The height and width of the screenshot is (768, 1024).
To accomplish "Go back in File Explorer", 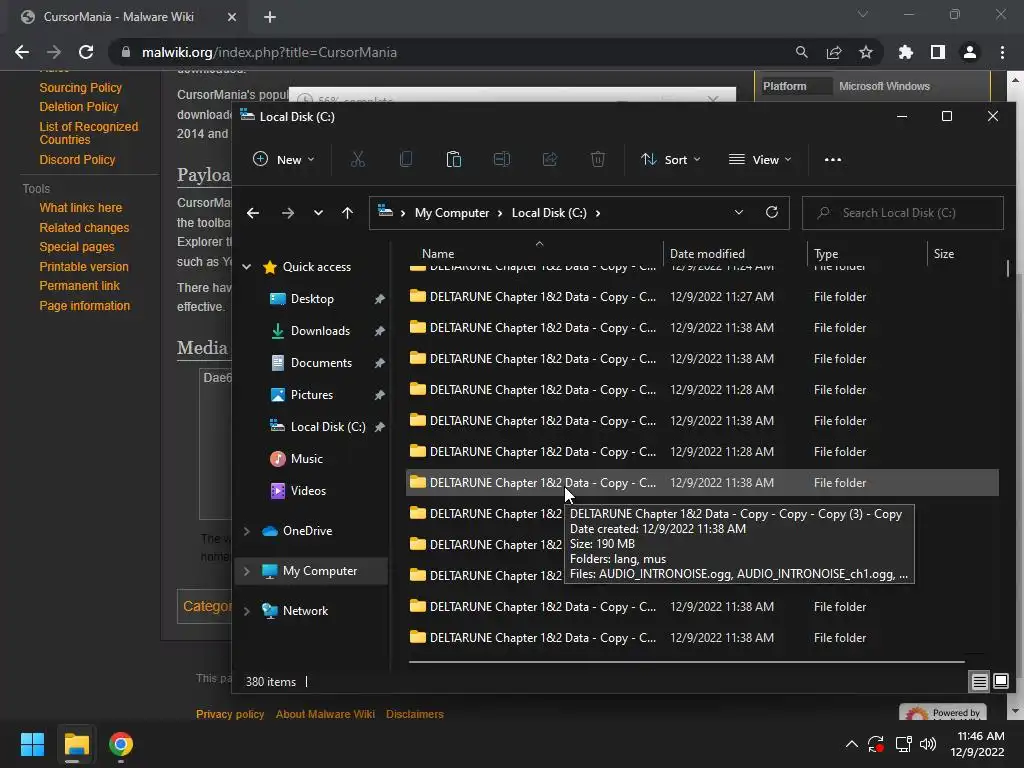I will point(253,213).
